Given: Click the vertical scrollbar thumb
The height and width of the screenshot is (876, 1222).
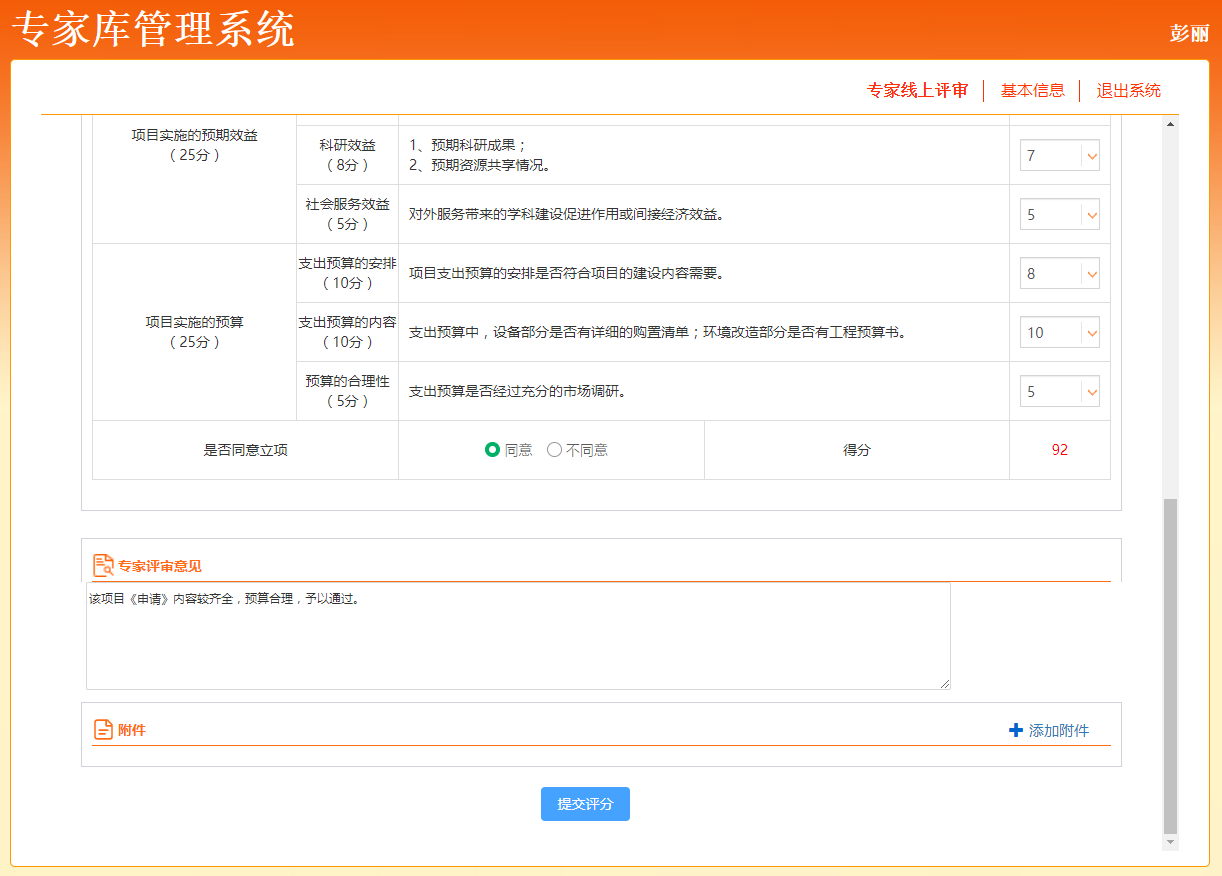Looking at the screenshot, I should 1171,665.
